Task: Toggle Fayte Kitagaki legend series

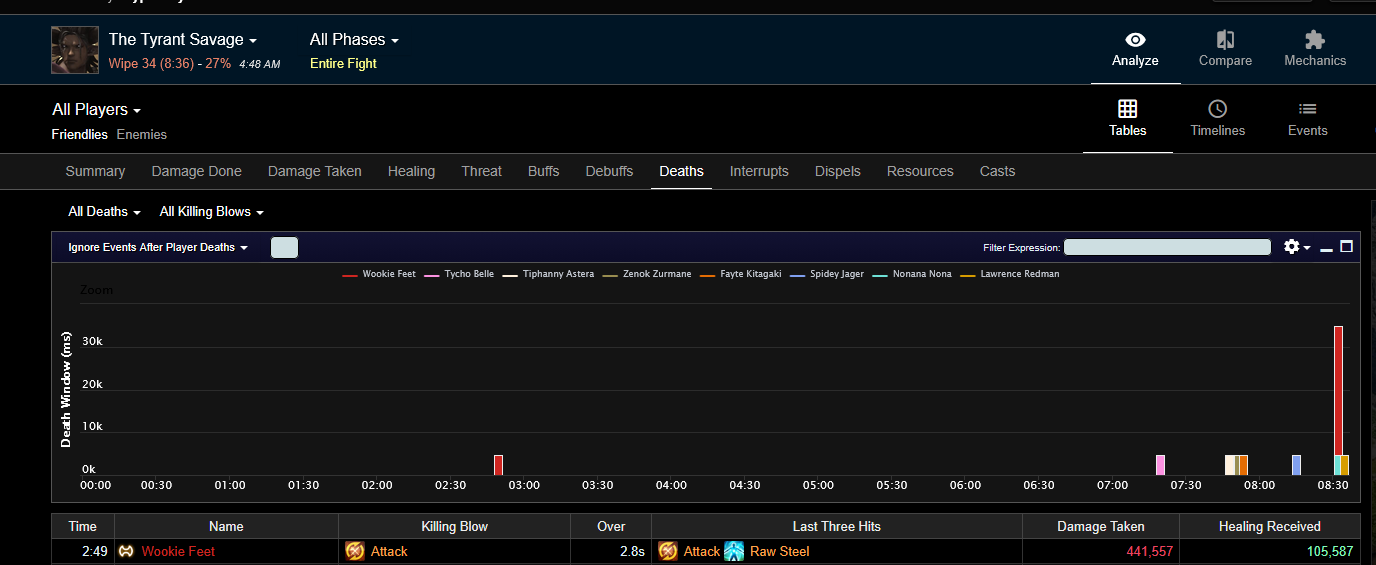Action: 740,274
